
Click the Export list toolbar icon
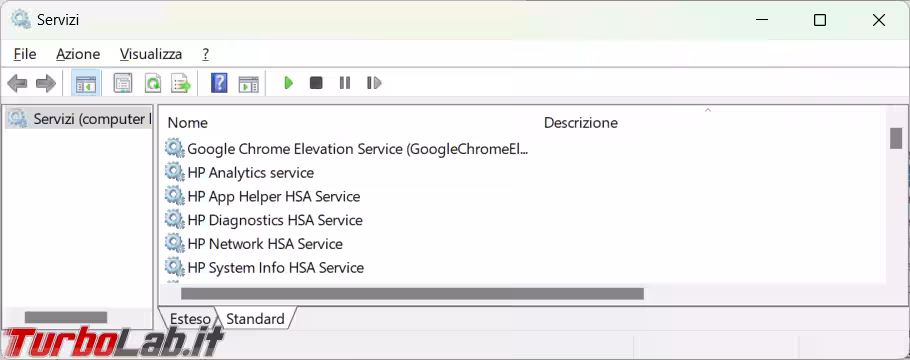coord(181,83)
